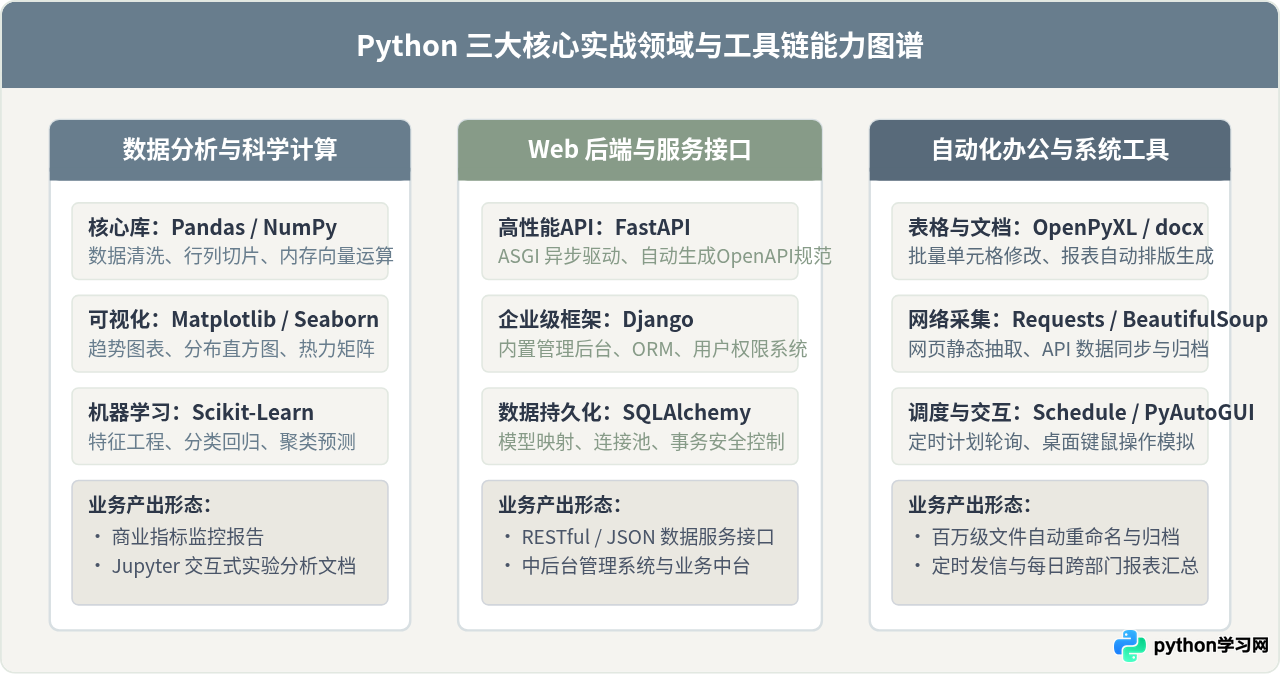Click '企业级框架：Django' card title

596,320
